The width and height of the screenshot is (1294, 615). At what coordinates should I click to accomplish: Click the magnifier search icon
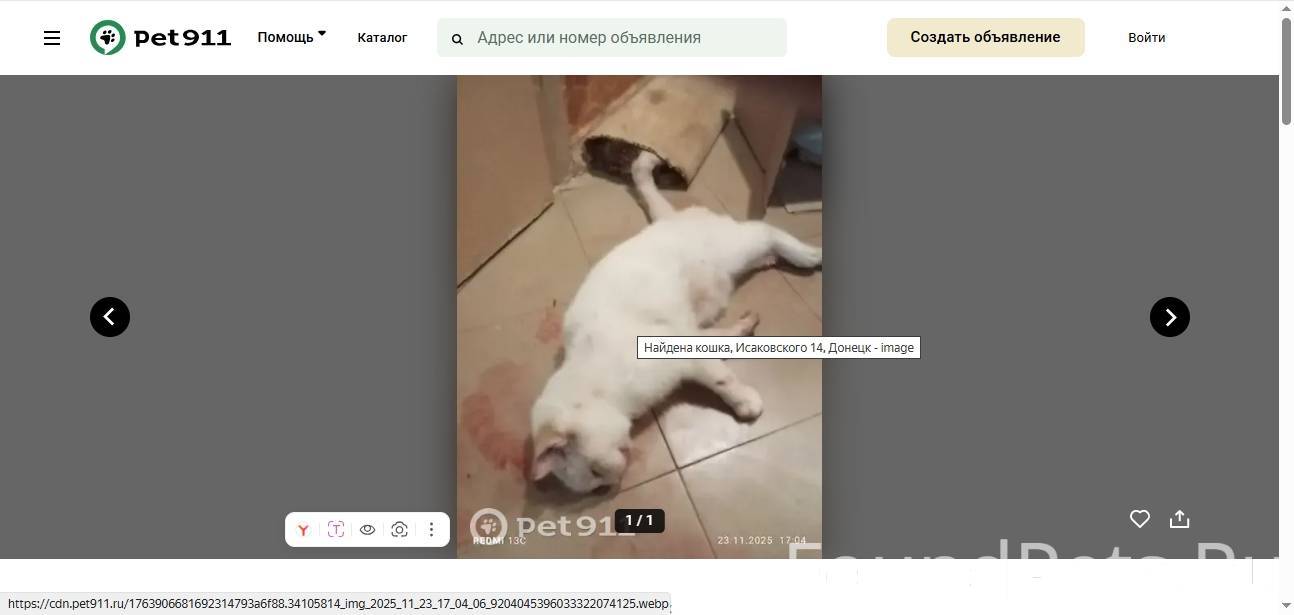[457, 39]
